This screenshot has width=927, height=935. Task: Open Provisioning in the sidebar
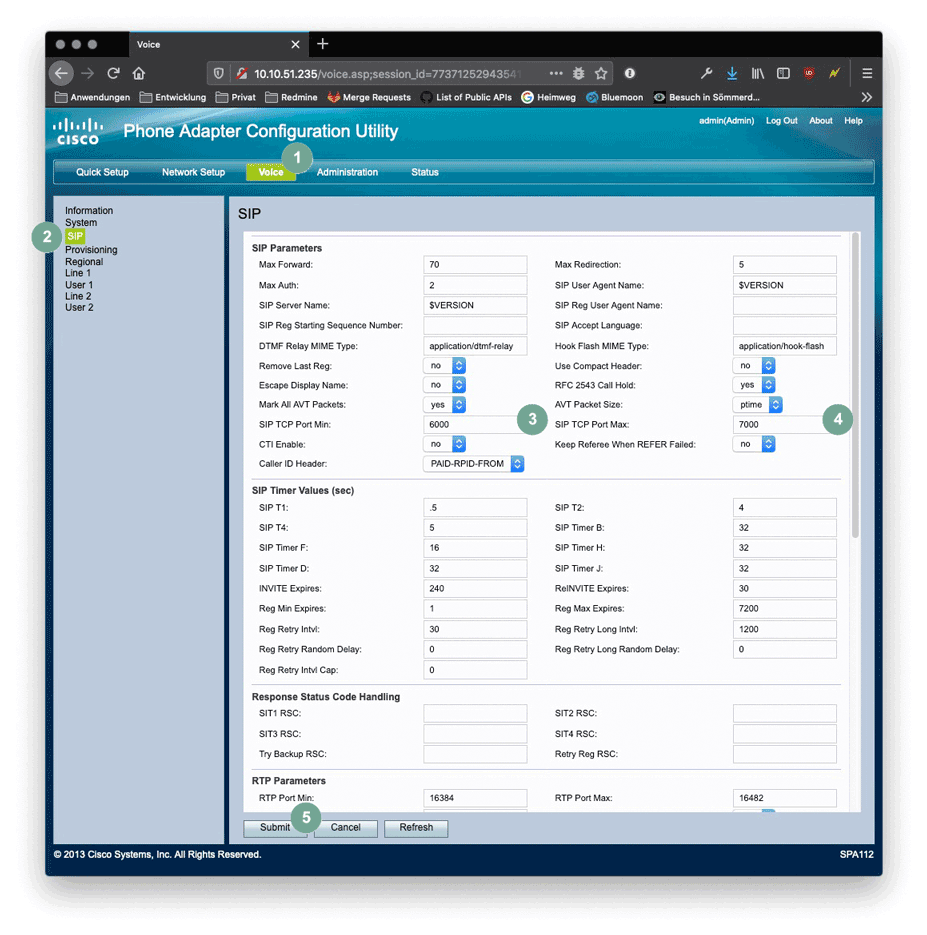[x=91, y=249]
